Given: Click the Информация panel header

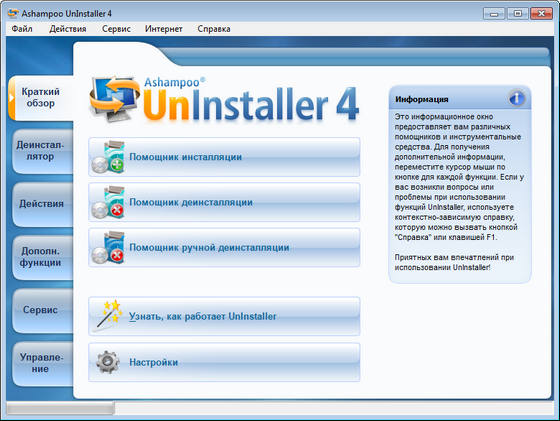Looking at the screenshot, I should 460,98.
